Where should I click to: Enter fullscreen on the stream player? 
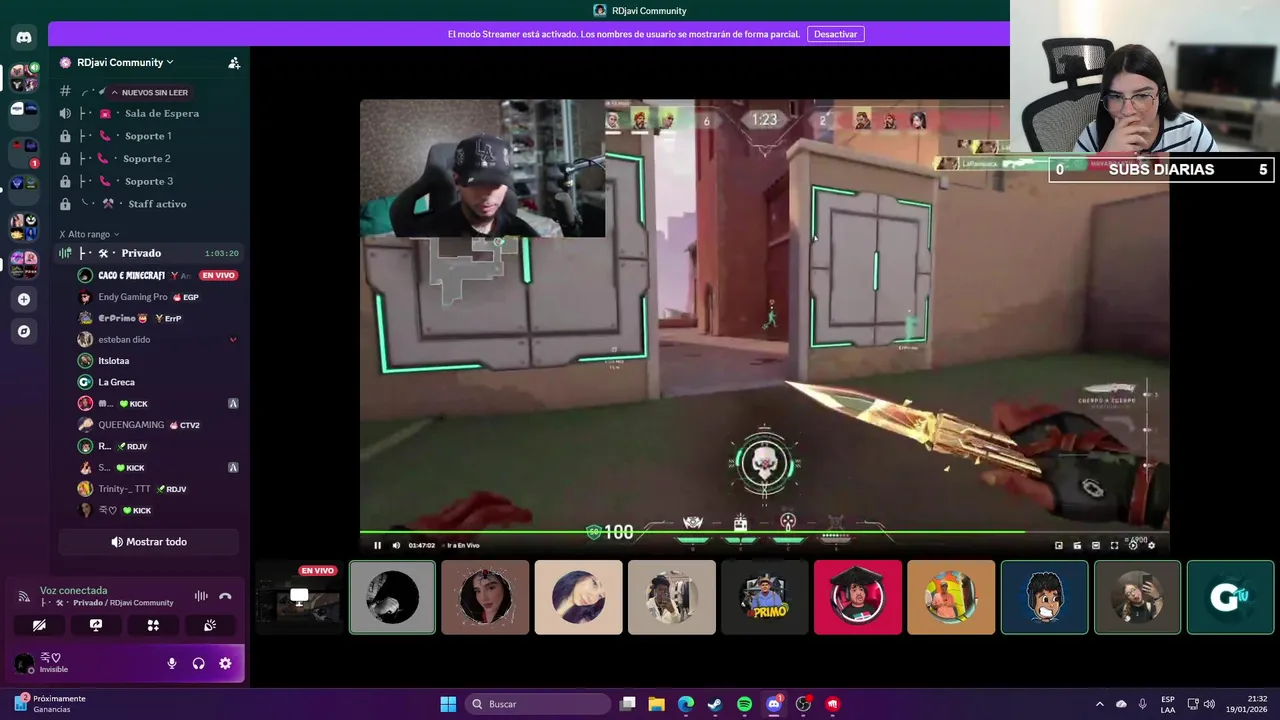coord(1114,545)
